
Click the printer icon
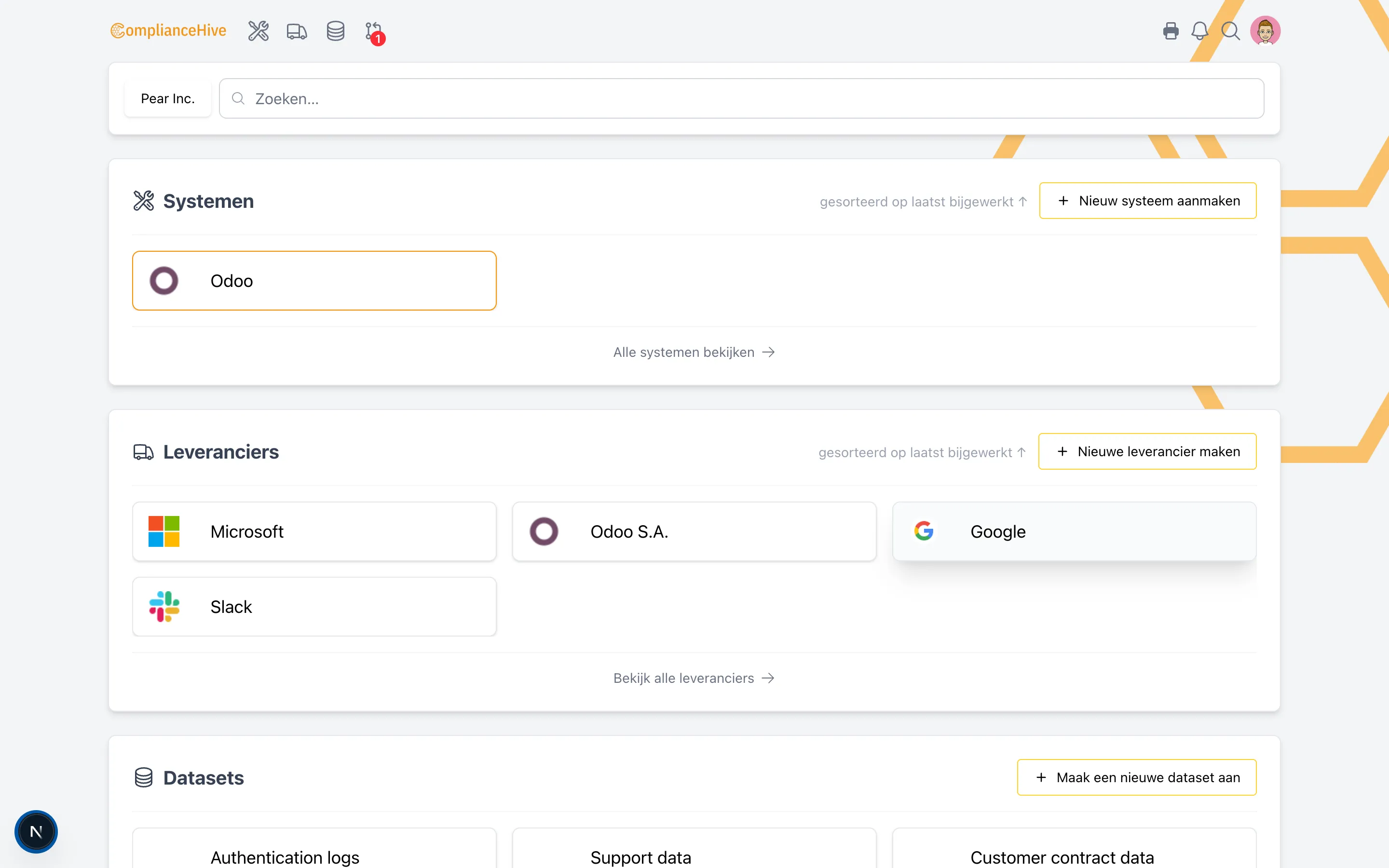(x=1171, y=31)
